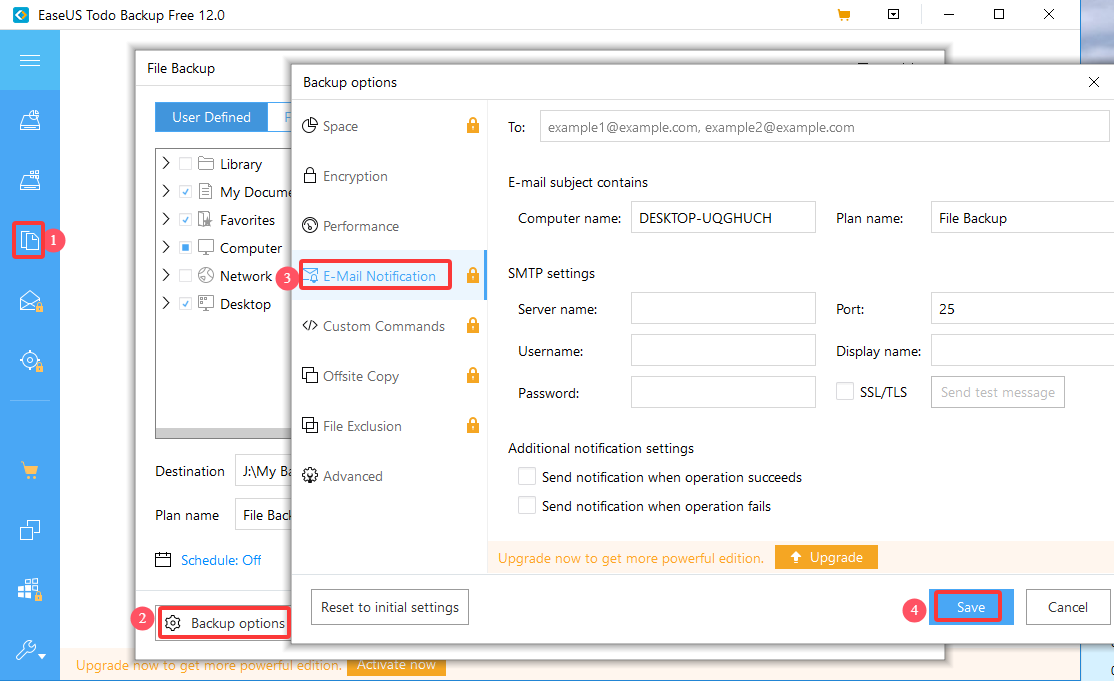Open the Offsite Copy section
The width and height of the screenshot is (1114, 681).
tap(389, 376)
